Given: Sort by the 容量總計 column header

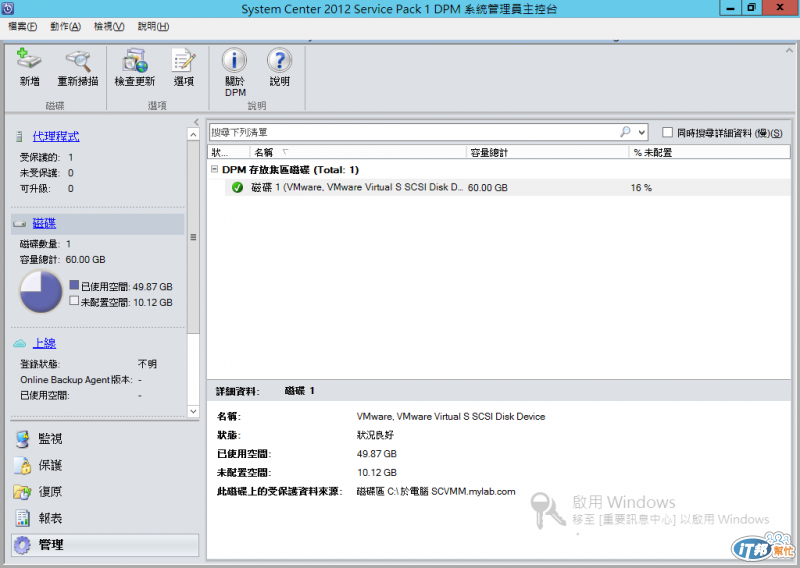Looking at the screenshot, I should (x=547, y=152).
